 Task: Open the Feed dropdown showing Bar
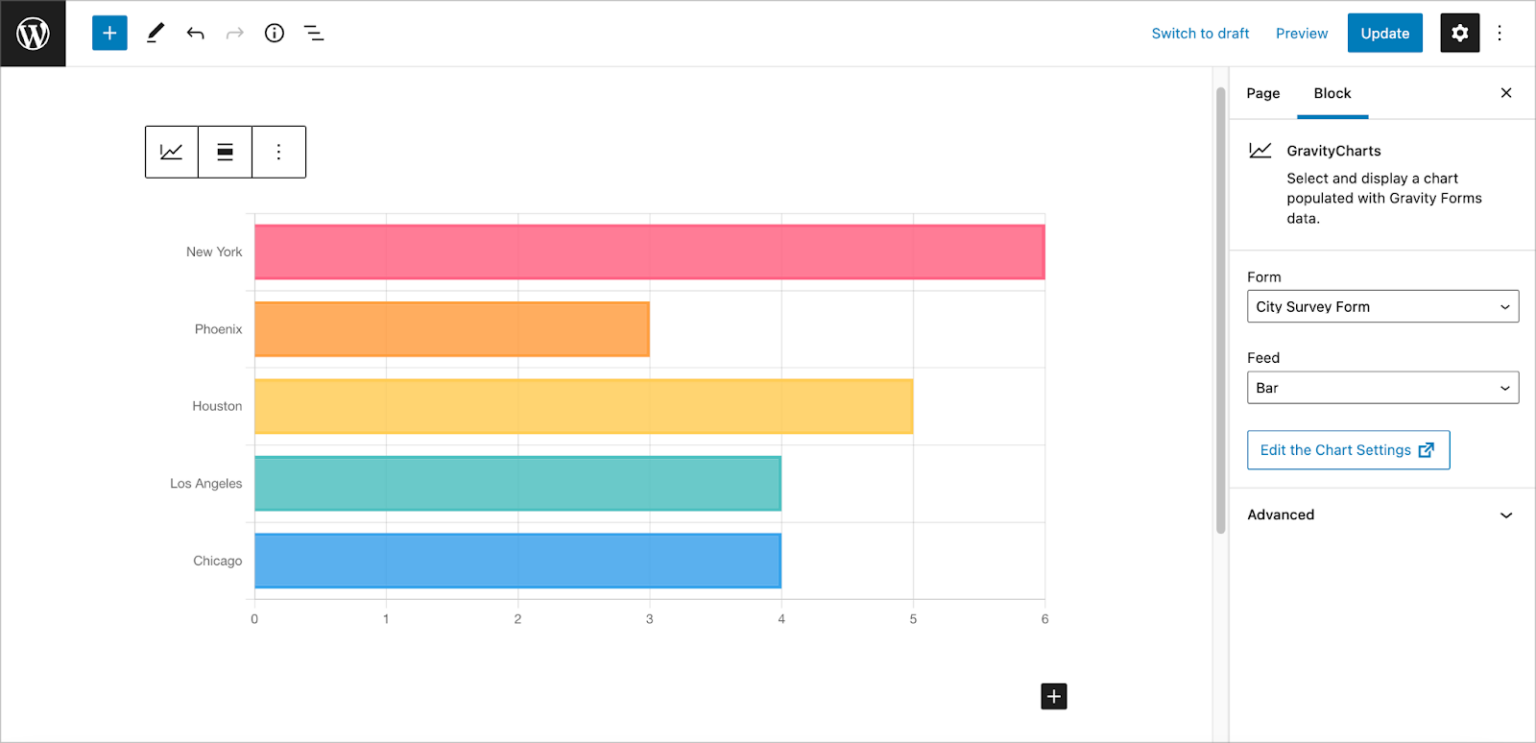tap(1382, 387)
